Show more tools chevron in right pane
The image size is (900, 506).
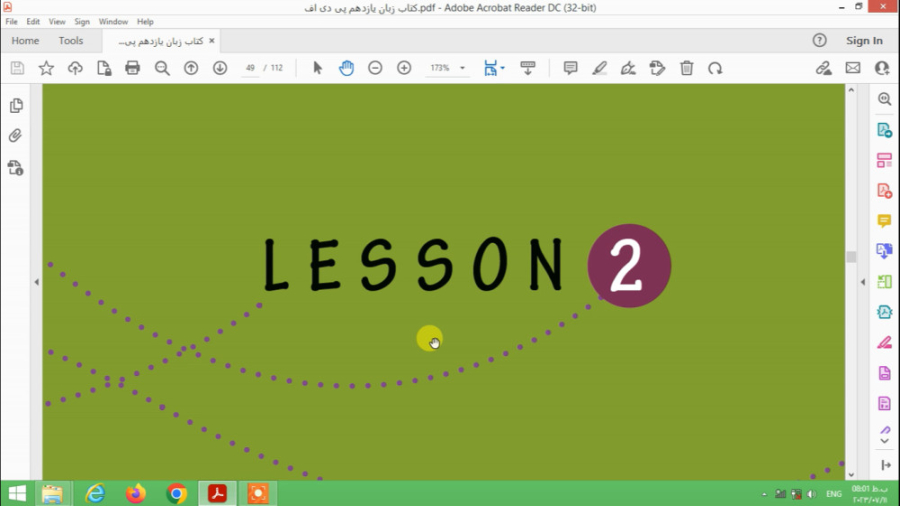885,441
